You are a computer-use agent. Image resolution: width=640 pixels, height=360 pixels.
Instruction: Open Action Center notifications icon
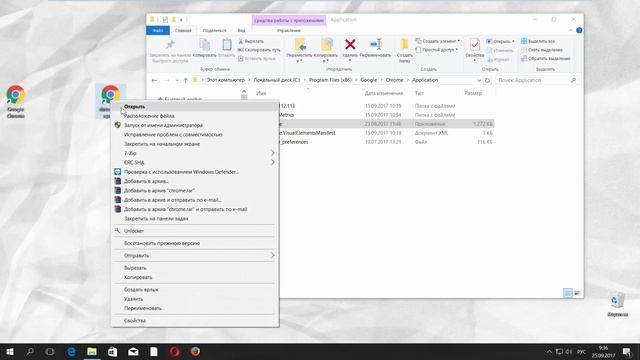pyautogui.click(x=627, y=351)
